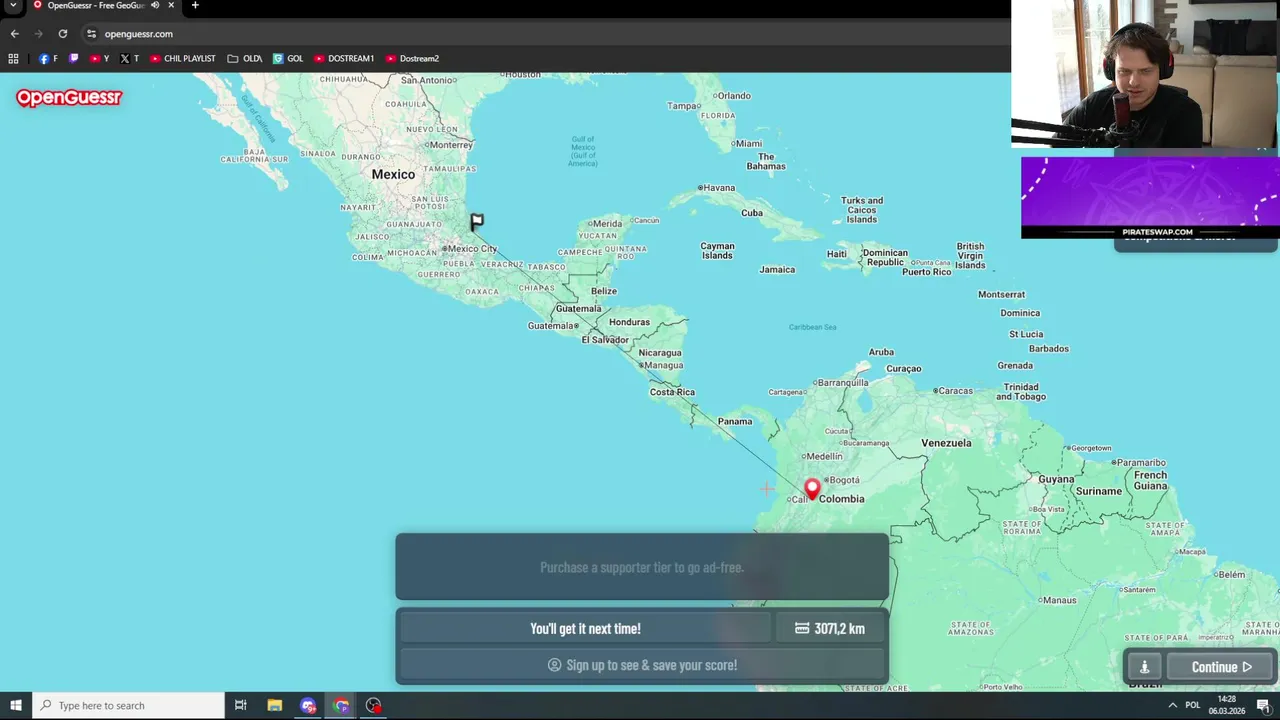The height and width of the screenshot is (720, 1280).
Task: Click the Miami city label
Action: 747,144
